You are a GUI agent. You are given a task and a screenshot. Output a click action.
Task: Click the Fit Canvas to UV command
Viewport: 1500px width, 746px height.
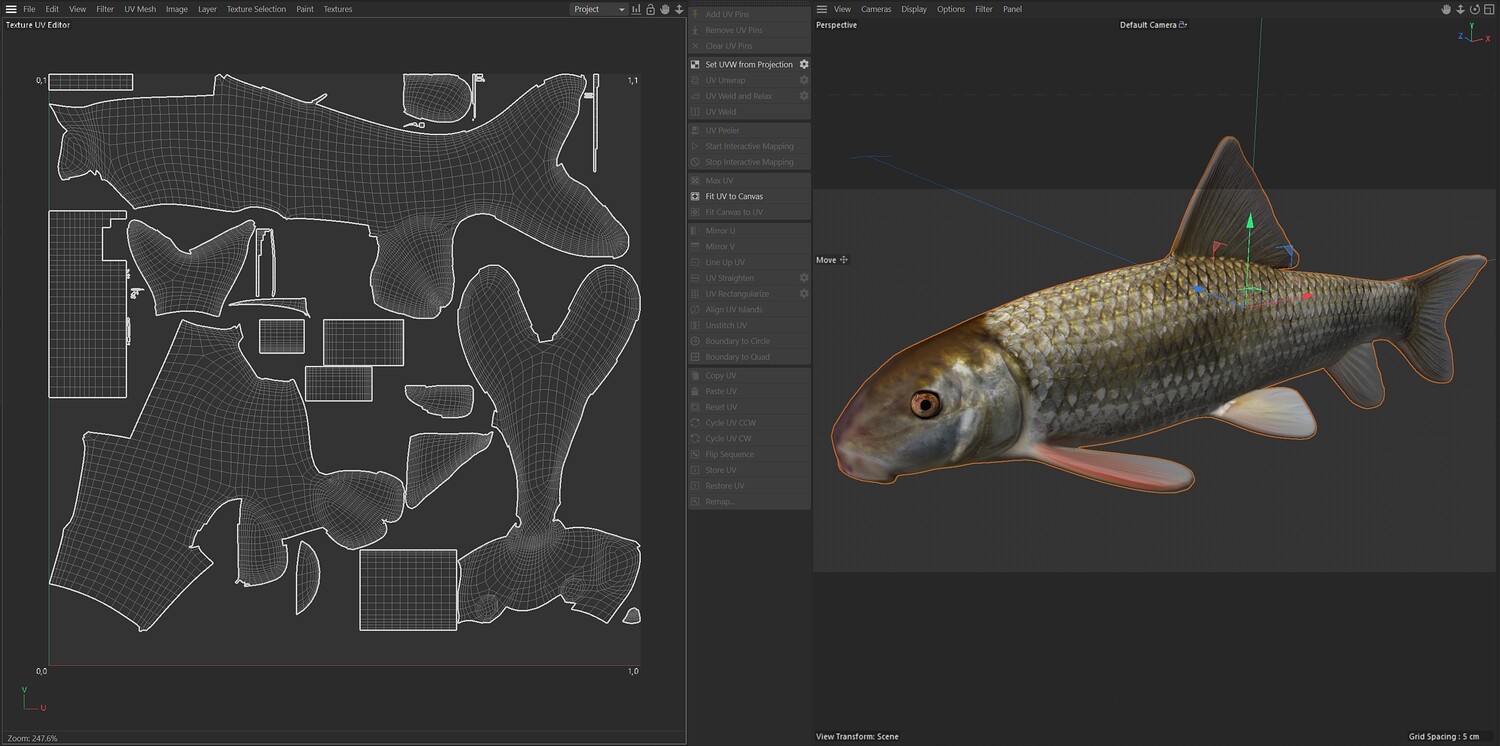coord(749,212)
